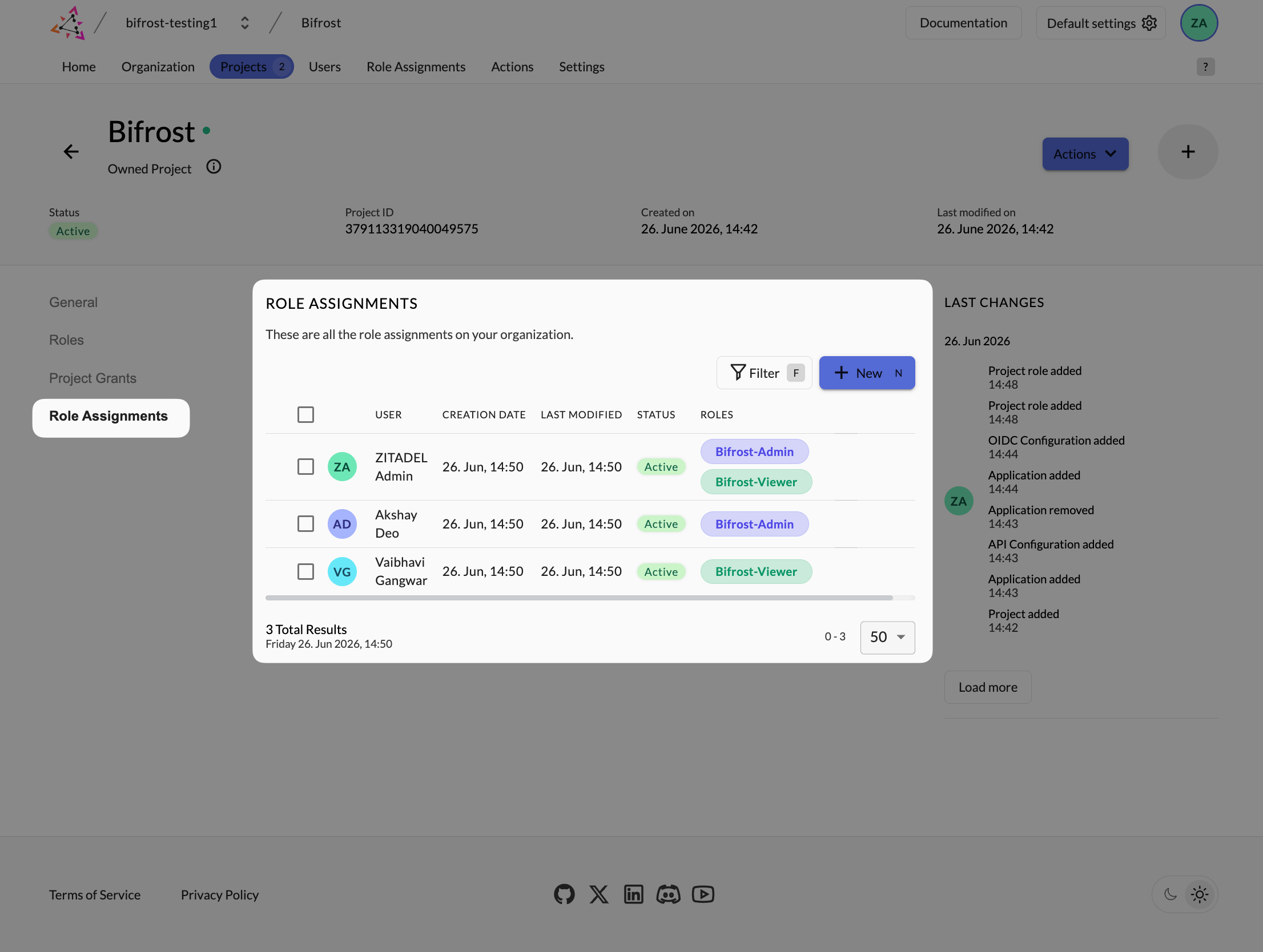Screen dimensions: 1263x952
Task: Open the Home tab
Action: (79, 67)
